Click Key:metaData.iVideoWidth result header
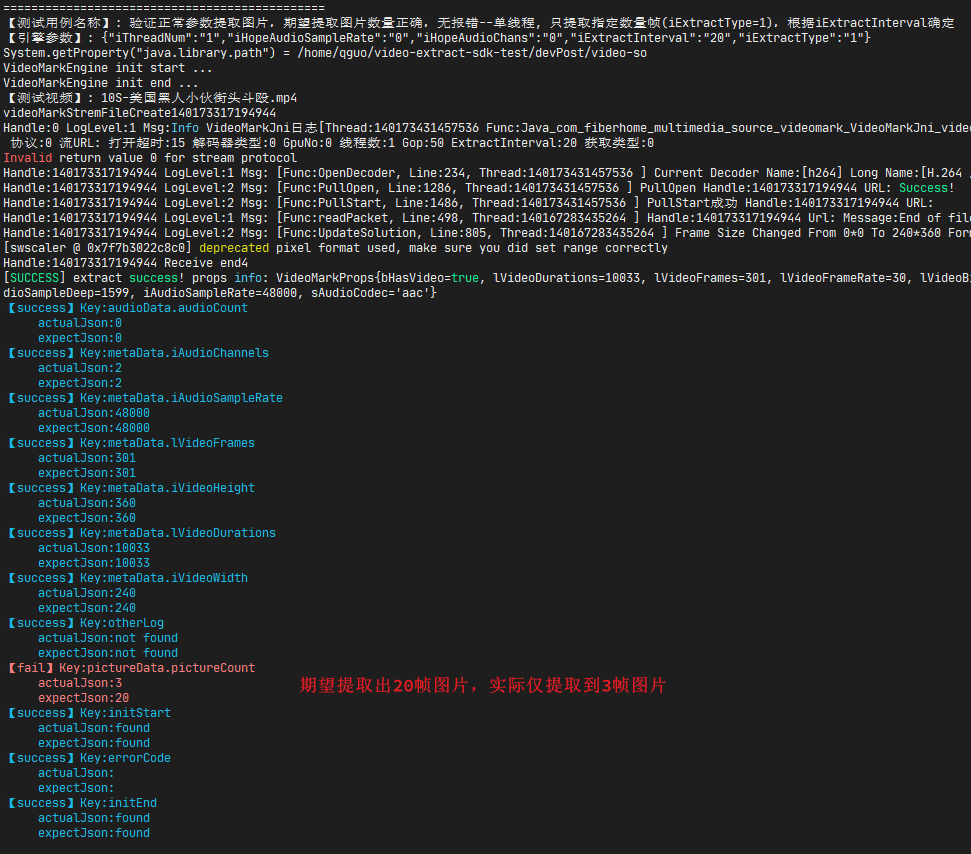 (128, 578)
